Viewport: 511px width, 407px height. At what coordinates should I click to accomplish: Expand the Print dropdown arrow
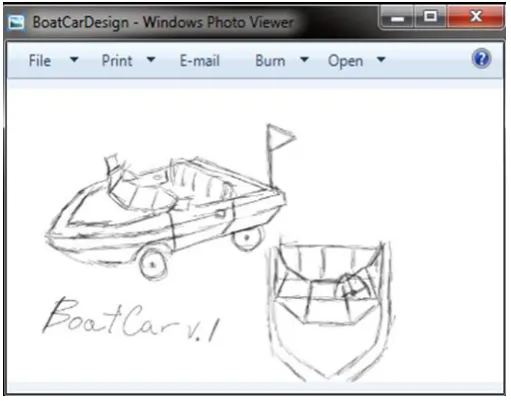click(x=151, y=60)
